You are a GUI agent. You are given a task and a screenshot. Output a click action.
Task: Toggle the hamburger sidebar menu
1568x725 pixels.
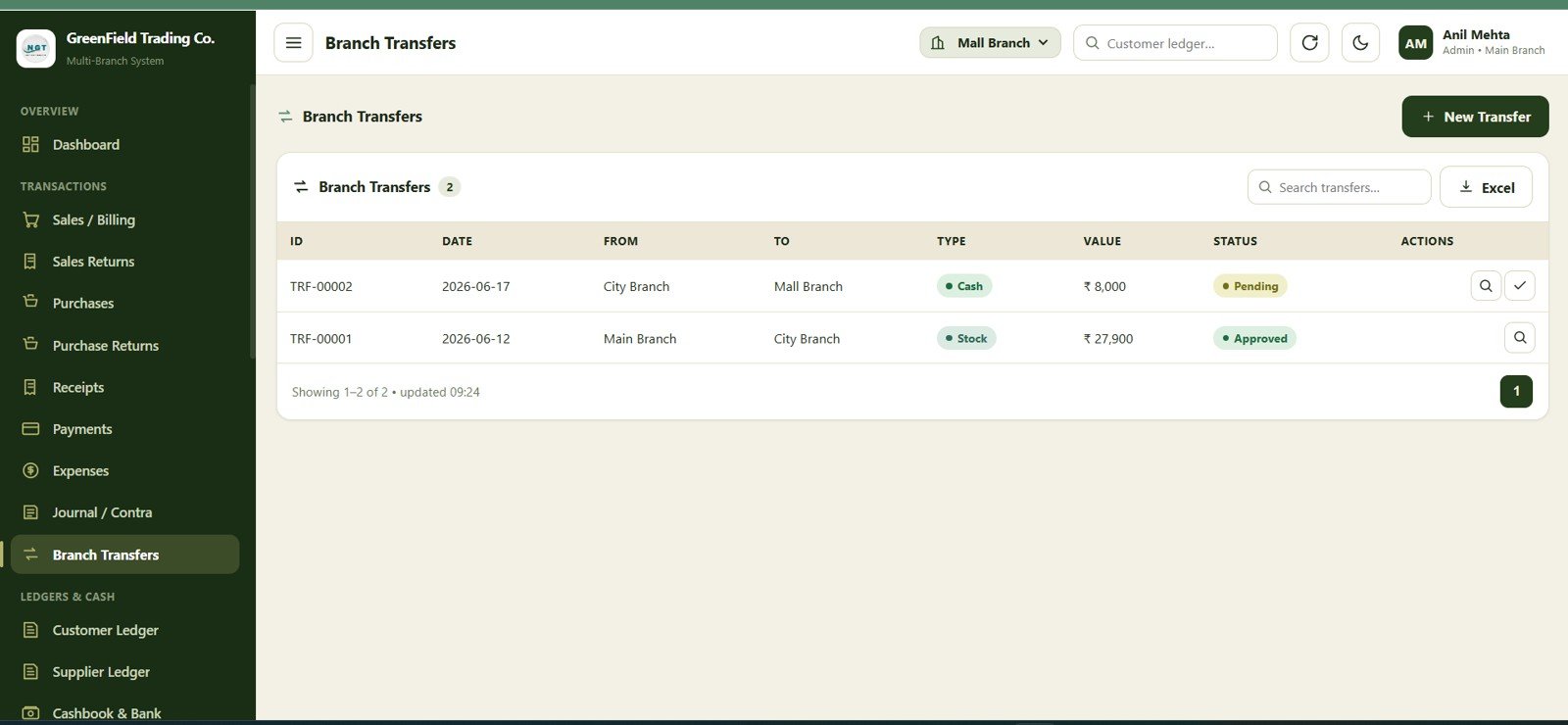point(293,43)
